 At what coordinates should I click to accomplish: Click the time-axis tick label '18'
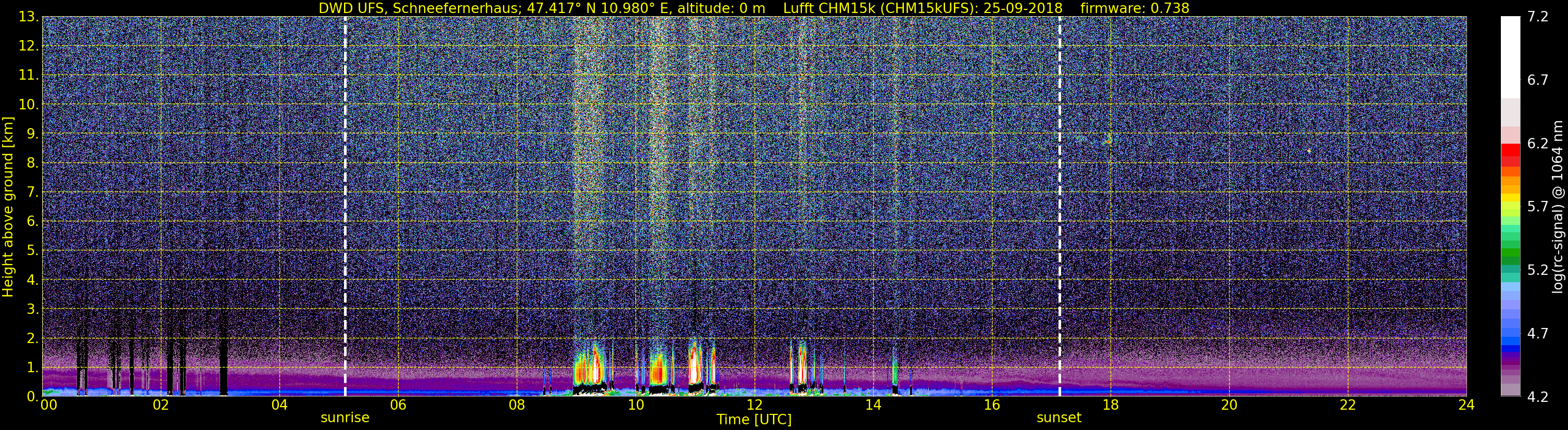point(1110,406)
